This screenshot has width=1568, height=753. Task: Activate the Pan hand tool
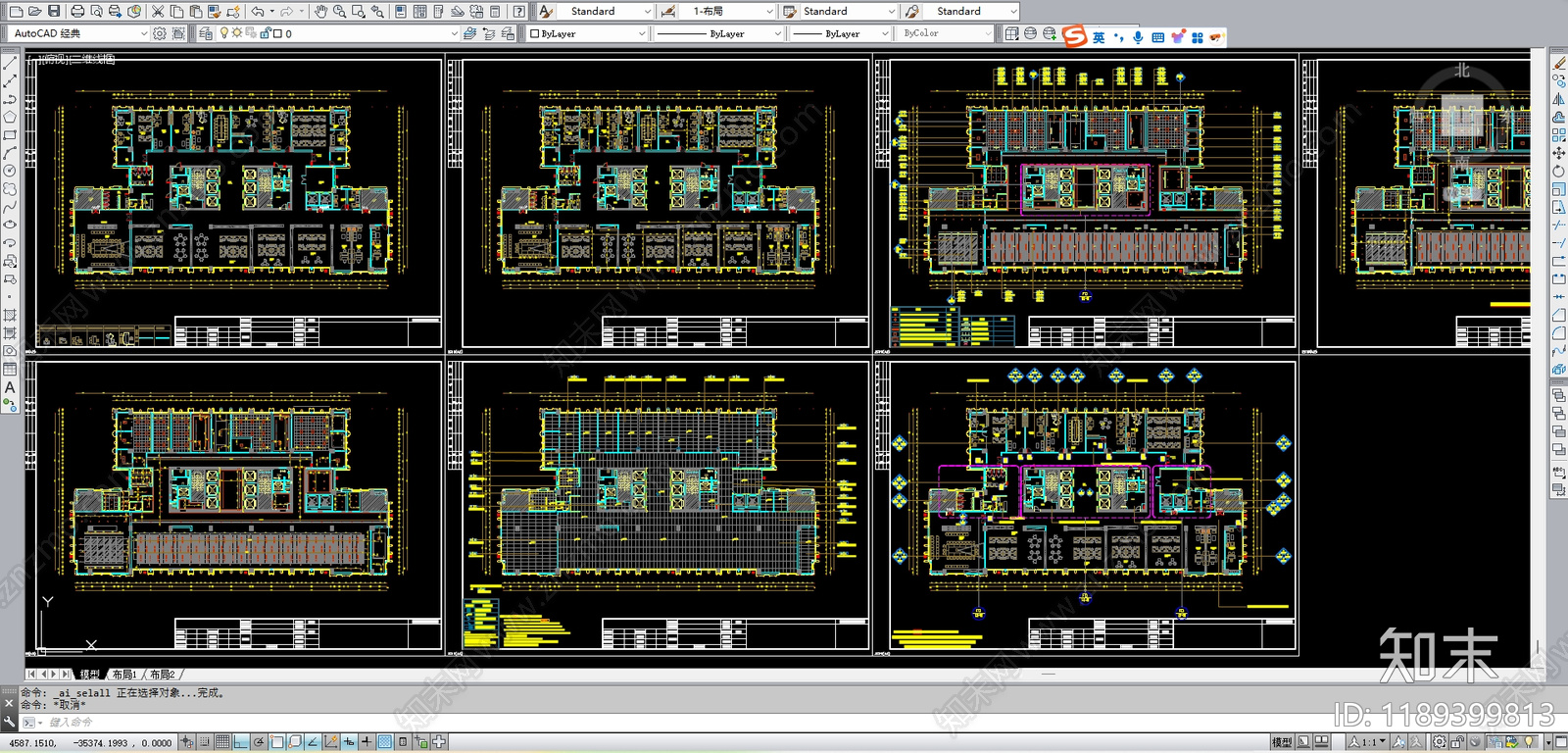[320, 11]
